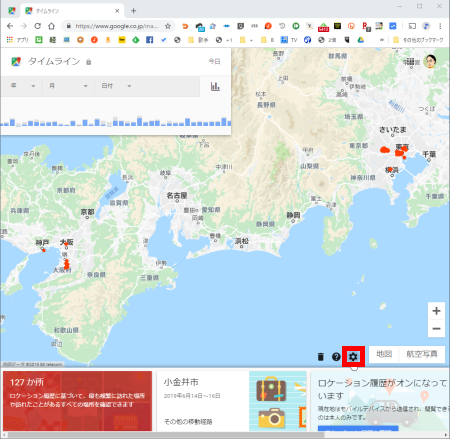Image resolution: width=450 pixels, height=439 pixels.
Task: Click the さいたま city label
Action: [x=393, y=130]
